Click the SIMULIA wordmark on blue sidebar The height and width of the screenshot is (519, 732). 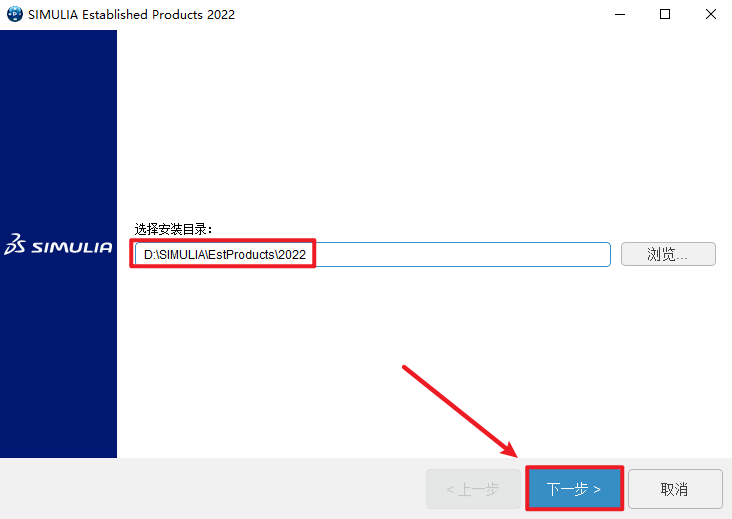72,247
